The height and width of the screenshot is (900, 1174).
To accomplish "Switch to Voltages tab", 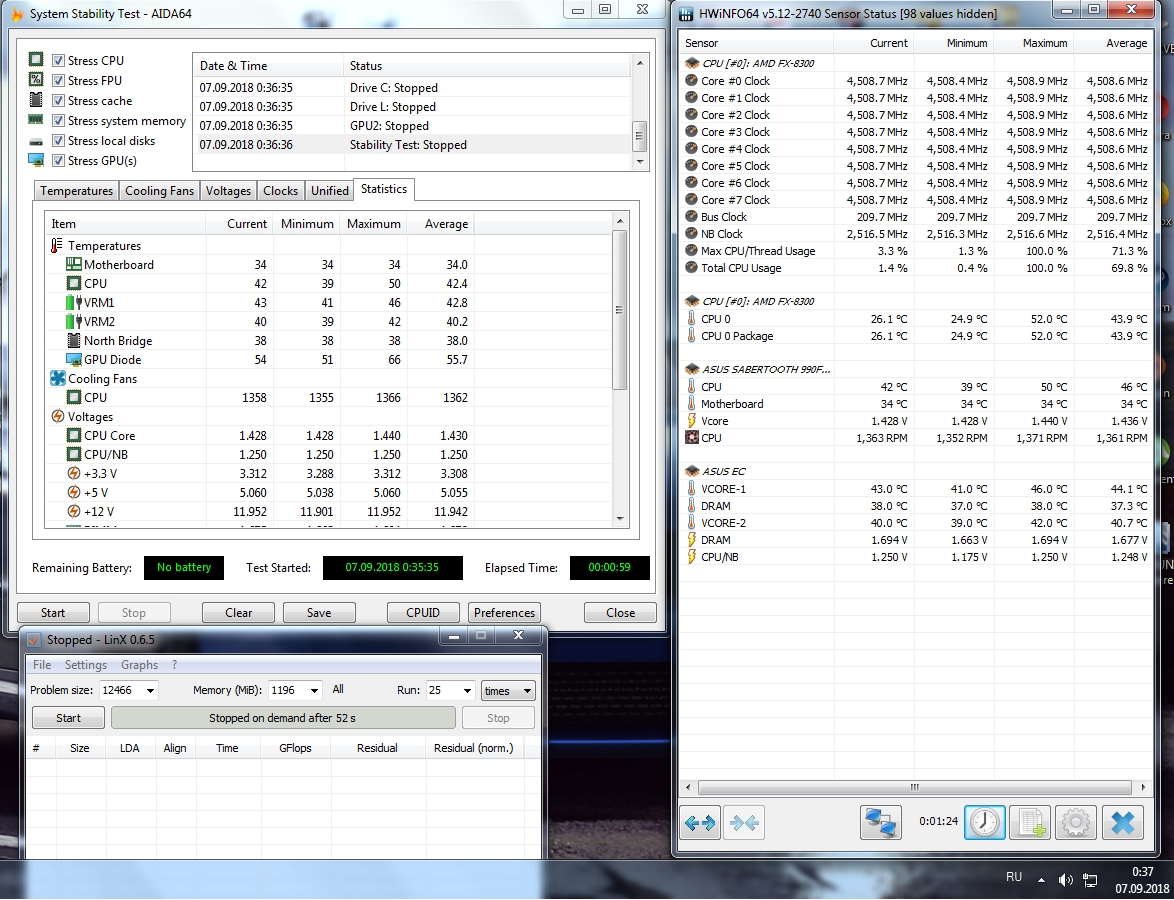I will (x=228, y=191).
